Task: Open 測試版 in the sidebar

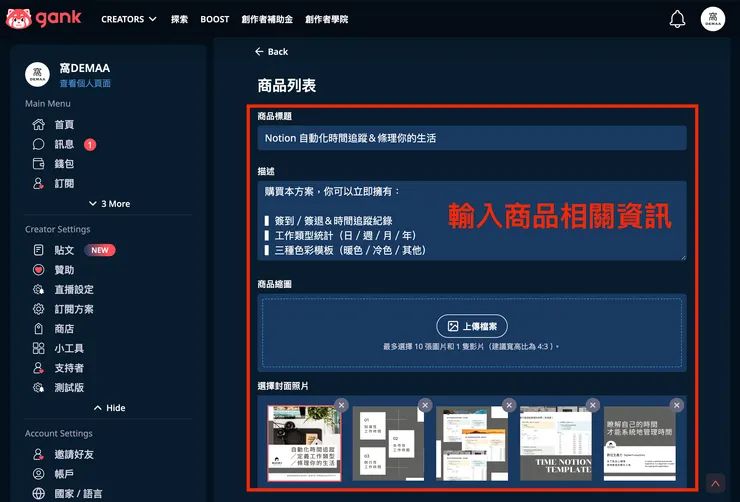Action: [69, 387]
